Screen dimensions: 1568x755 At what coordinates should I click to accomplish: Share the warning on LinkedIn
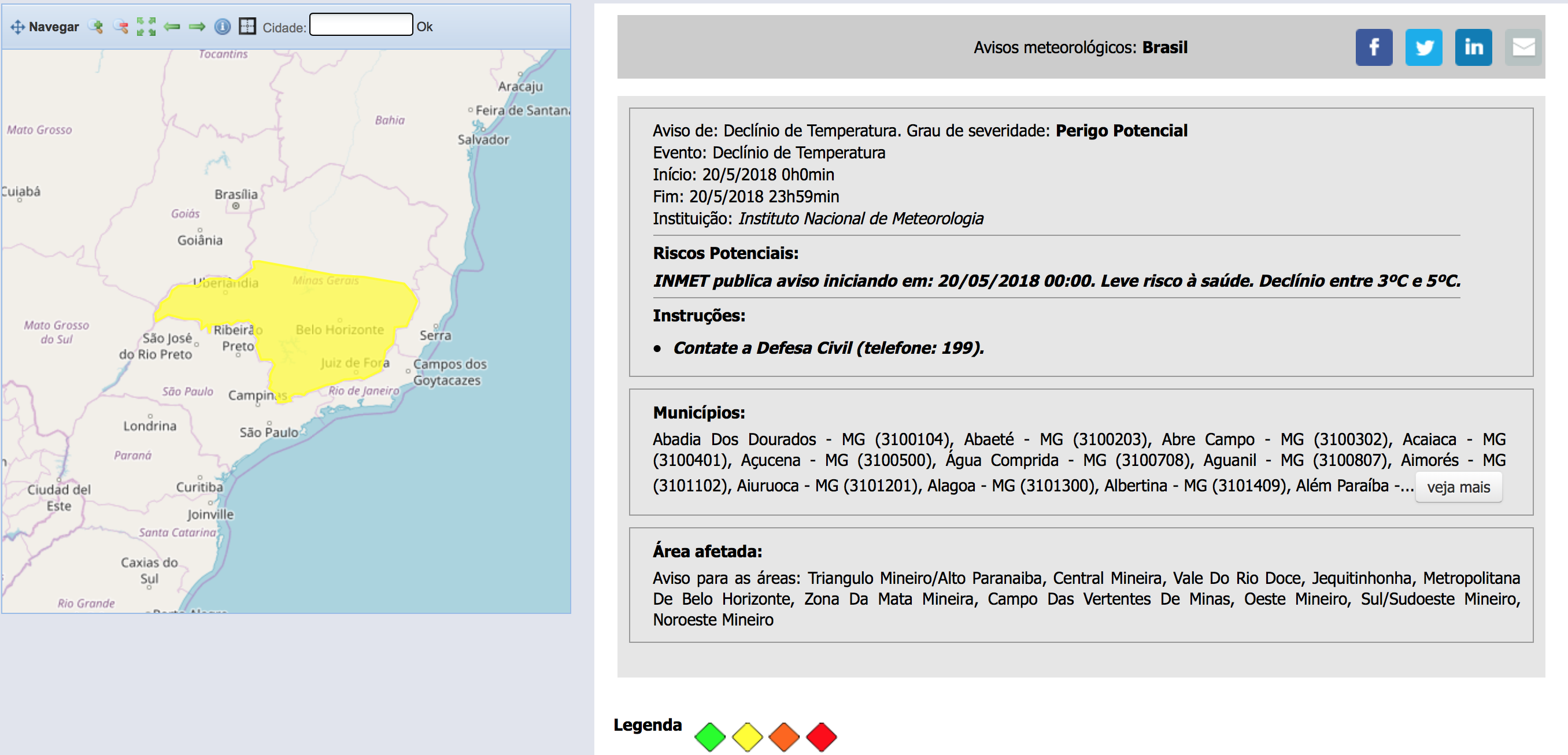coord(1473,47)
